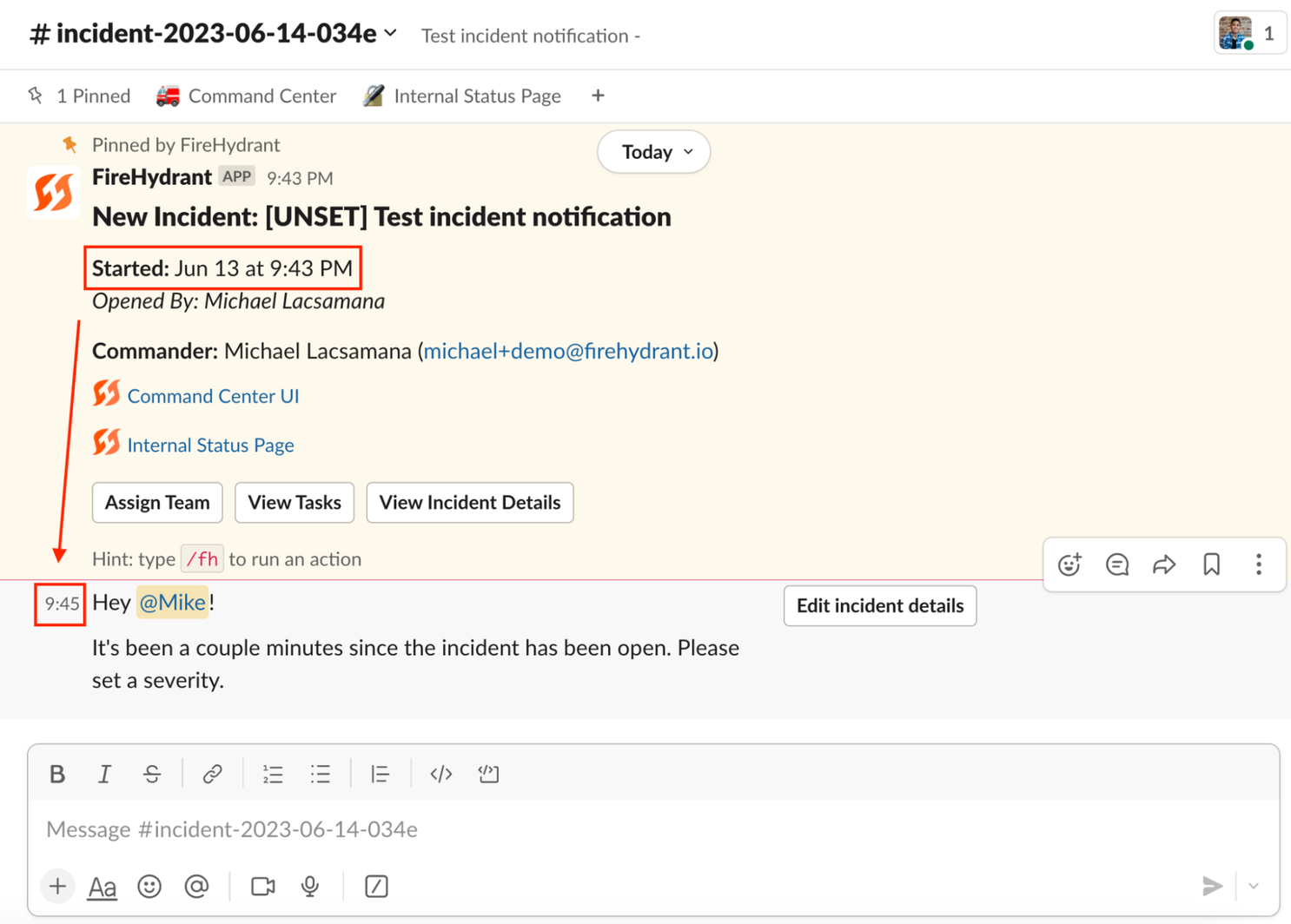Click the FireHydrant sender name

point(152,177)
